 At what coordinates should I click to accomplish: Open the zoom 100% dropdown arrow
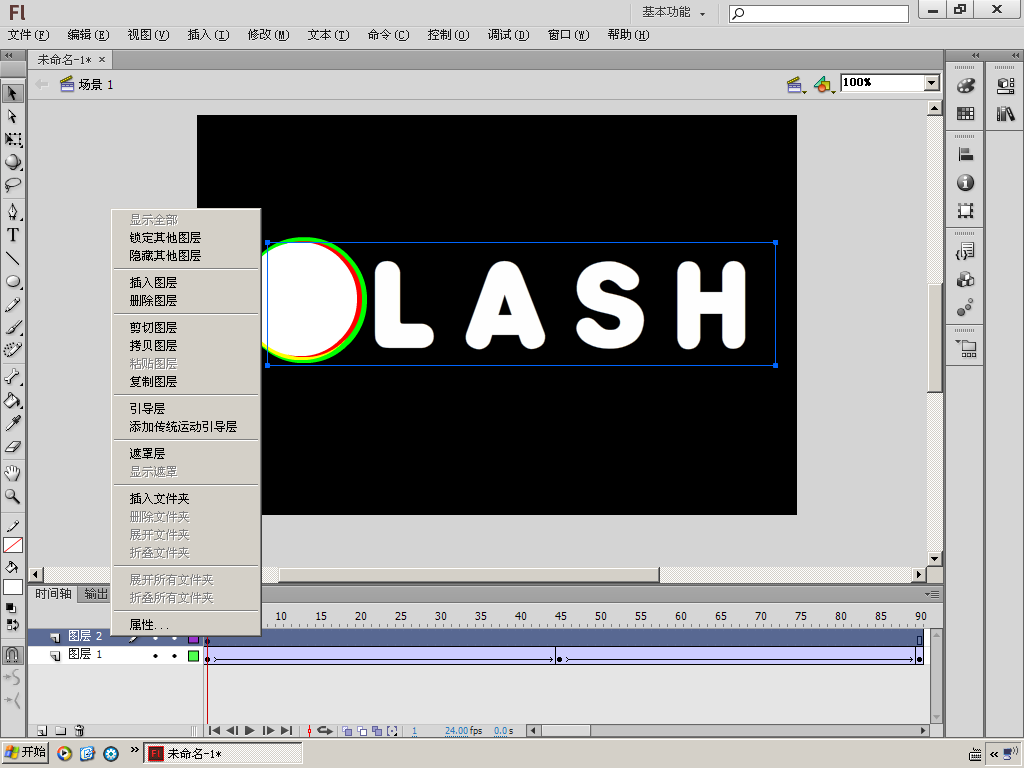coord(932,82)
